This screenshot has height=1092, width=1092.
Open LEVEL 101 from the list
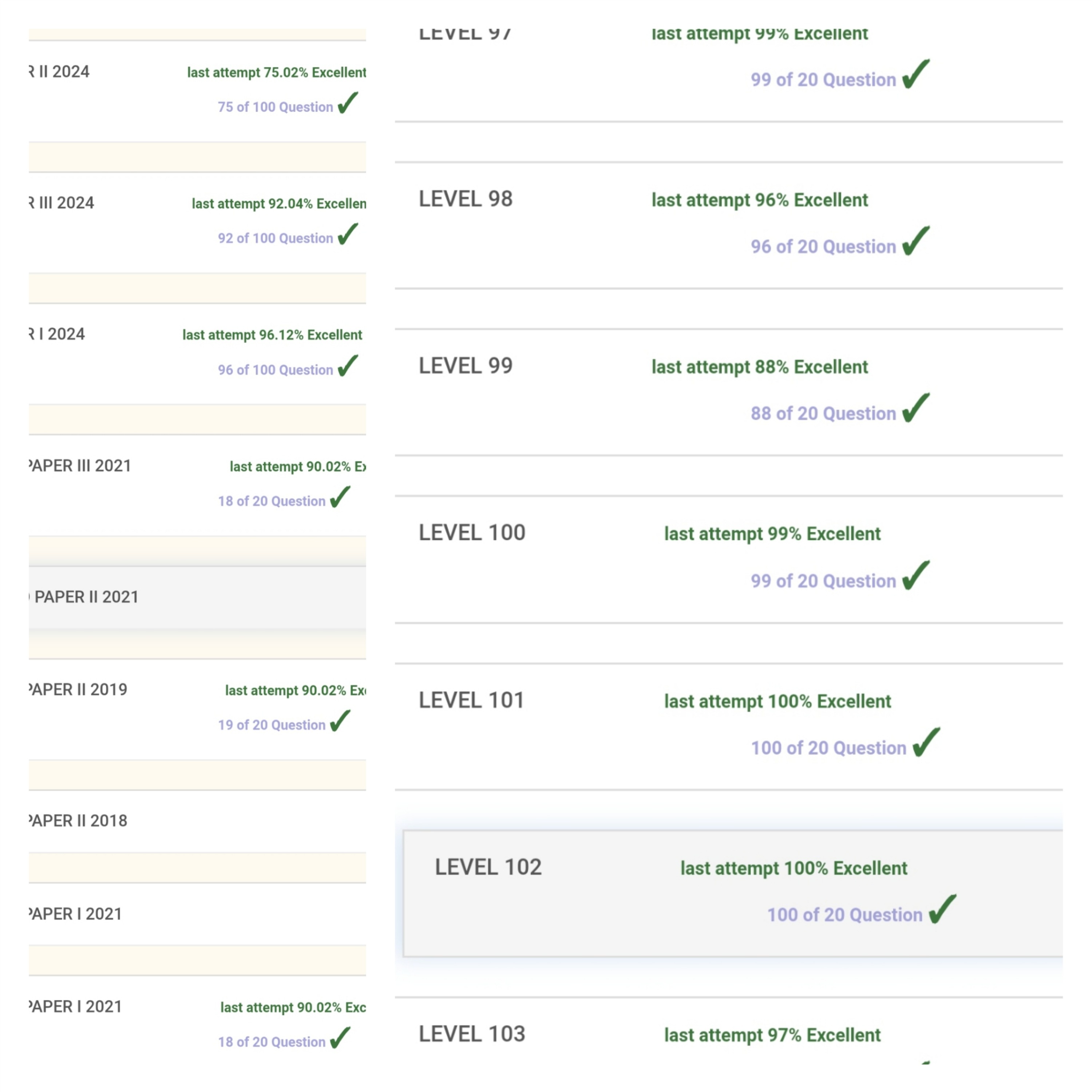(471, 700)
